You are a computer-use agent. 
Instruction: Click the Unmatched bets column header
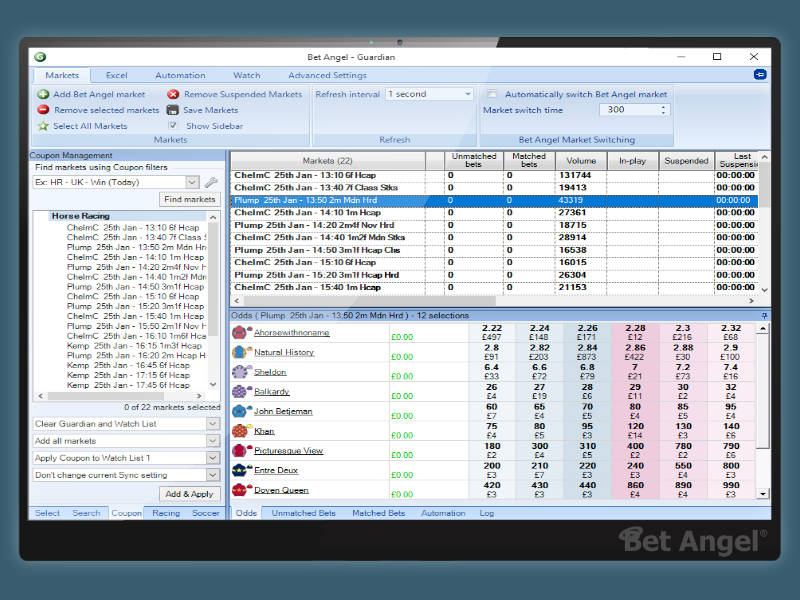point(473,161)
